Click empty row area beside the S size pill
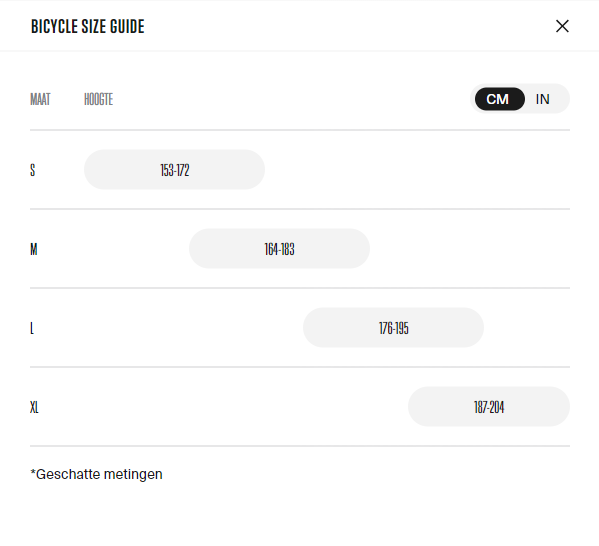 416,170
